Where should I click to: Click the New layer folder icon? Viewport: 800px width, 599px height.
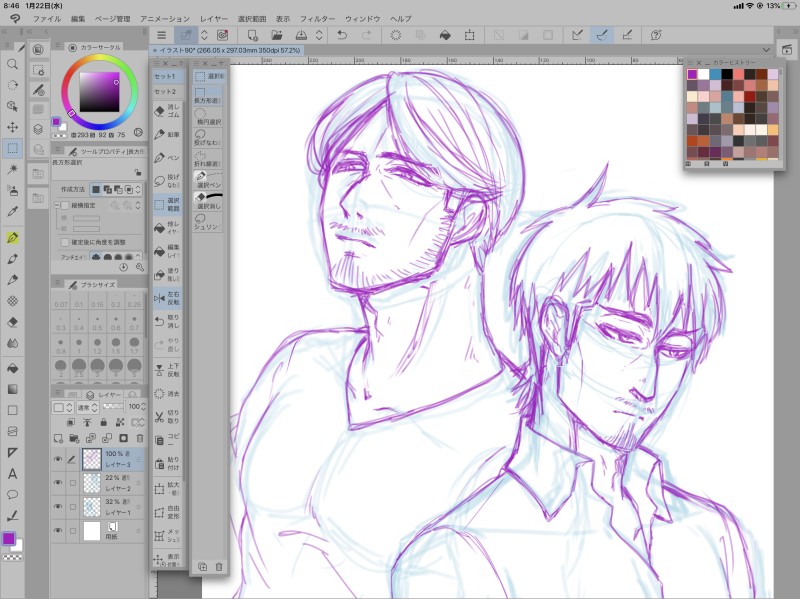74,438
